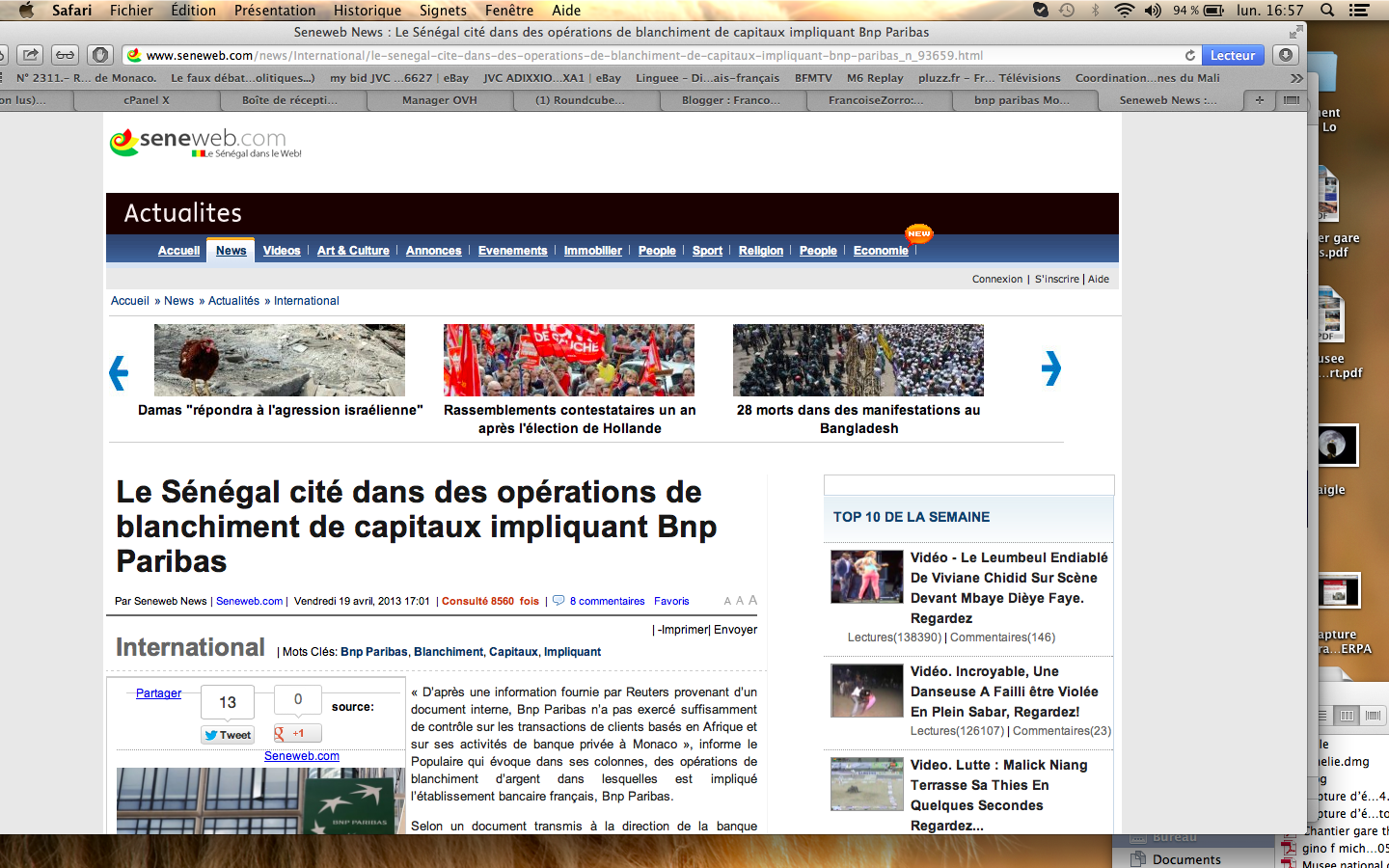Screen dimensions: 1389x868
Task: Click the Safari Share toolbar button
Action: (x=31, y=55)
